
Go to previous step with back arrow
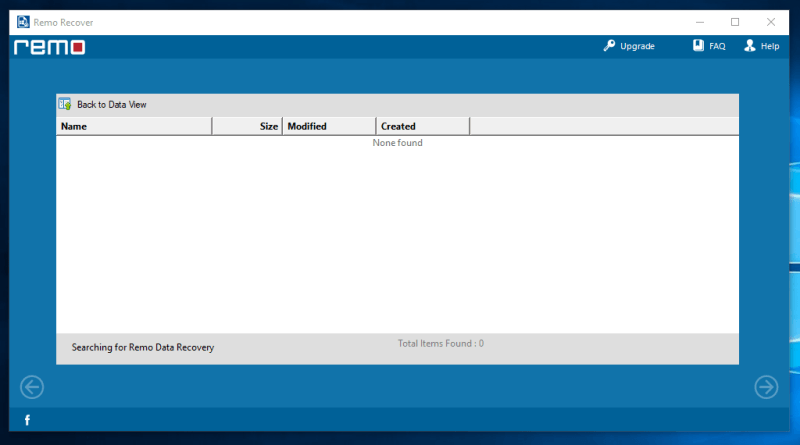coord(32,387)
